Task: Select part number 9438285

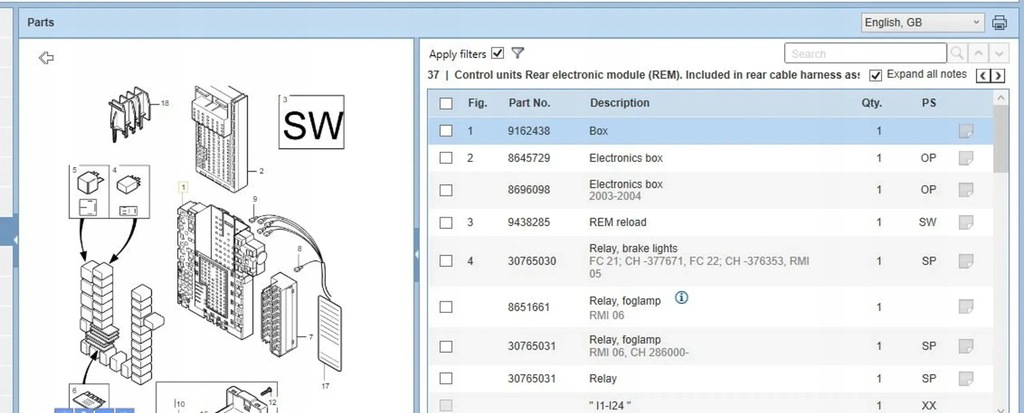Action: point(529,223)
